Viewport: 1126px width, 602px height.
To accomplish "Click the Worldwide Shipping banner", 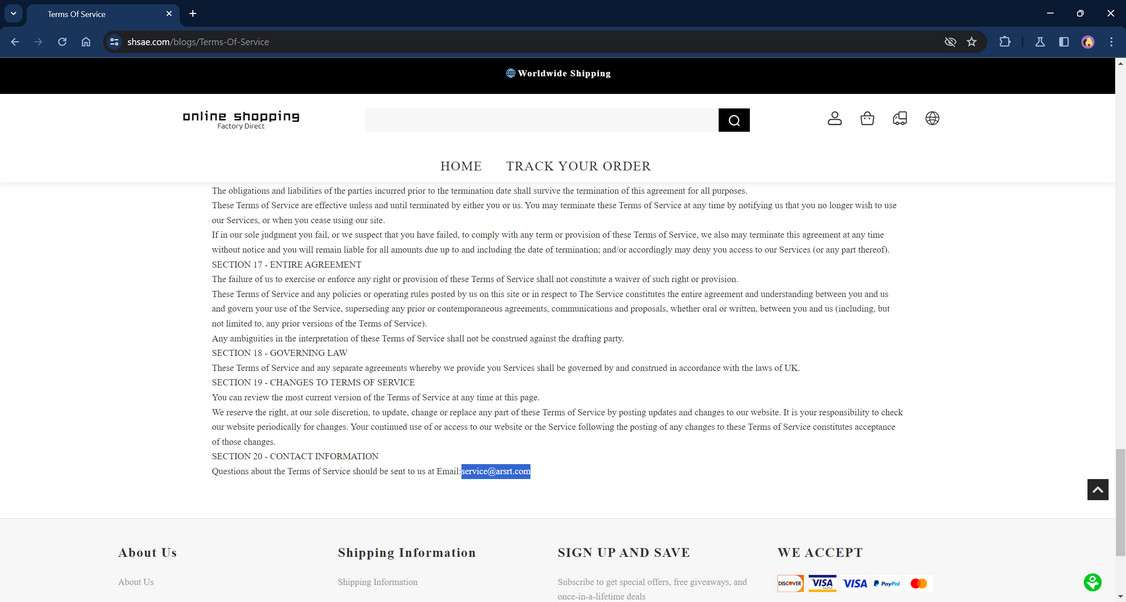I will (559, 73).
